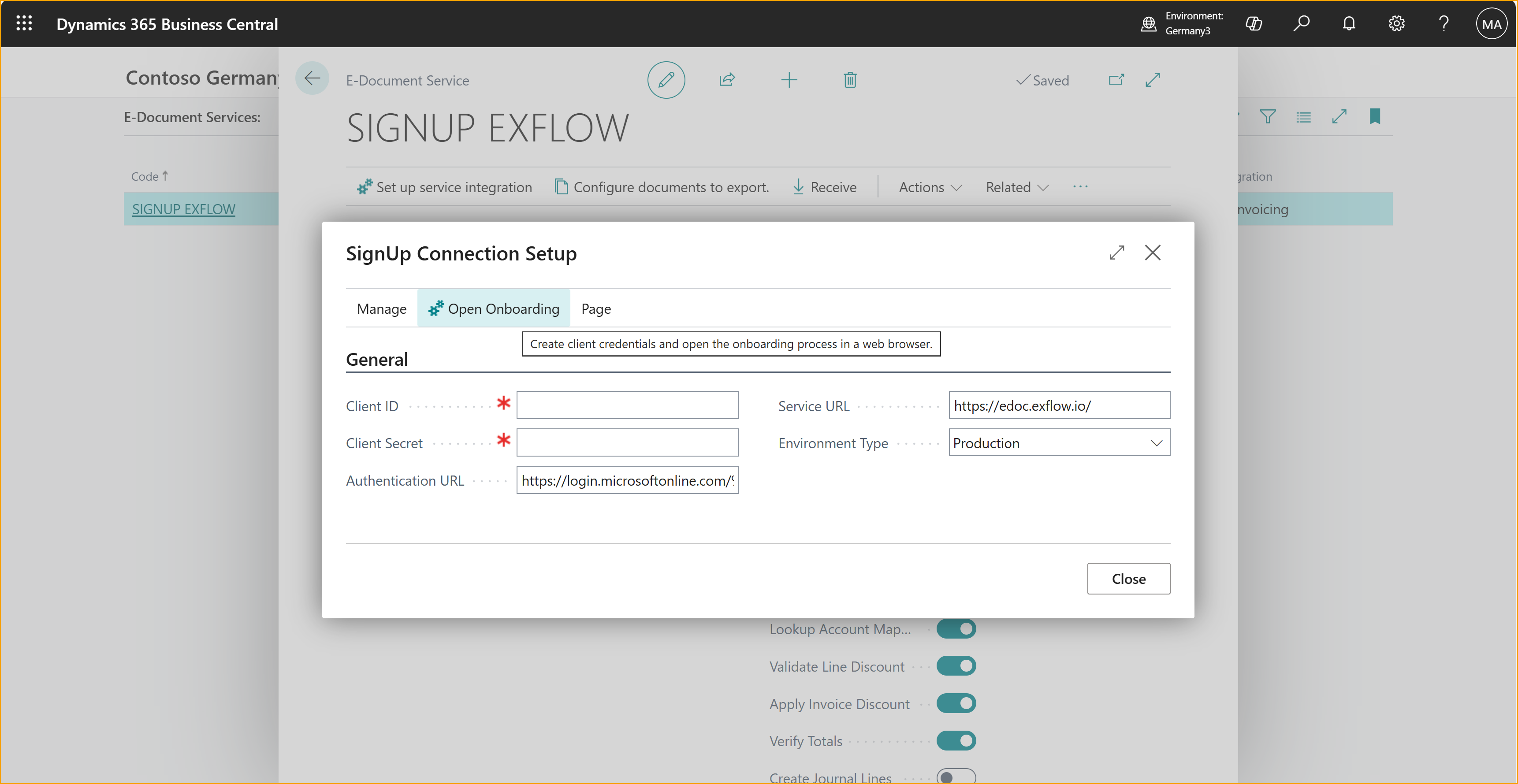
Task: Open Business Central search
Action: pos(1302,23)
